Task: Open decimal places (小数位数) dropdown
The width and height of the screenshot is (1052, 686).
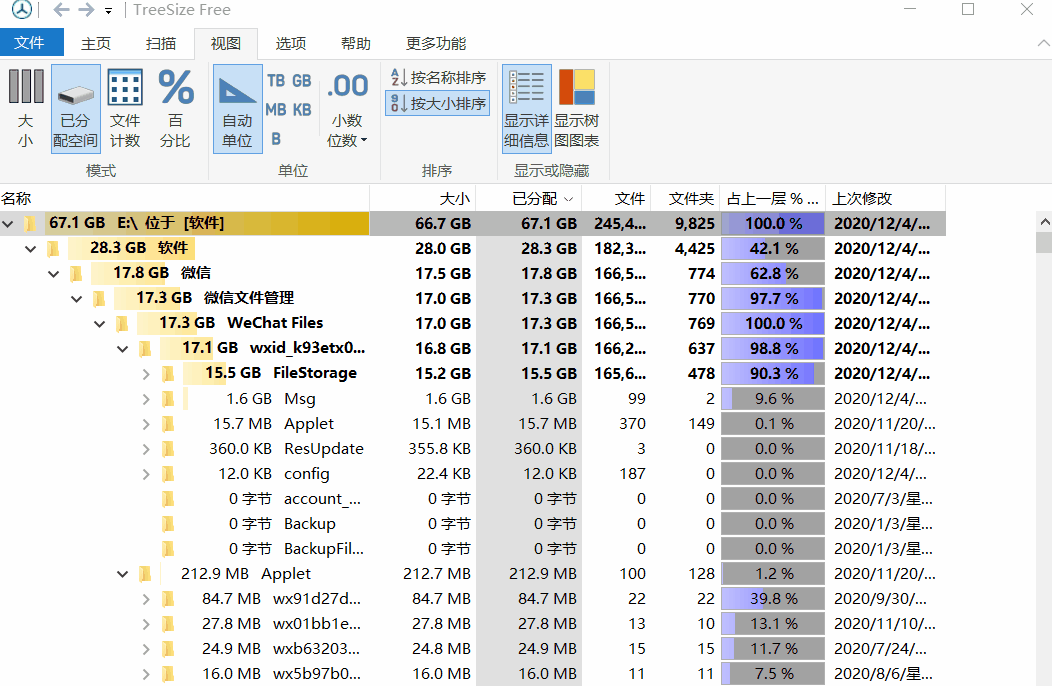Action: point(347,109)
